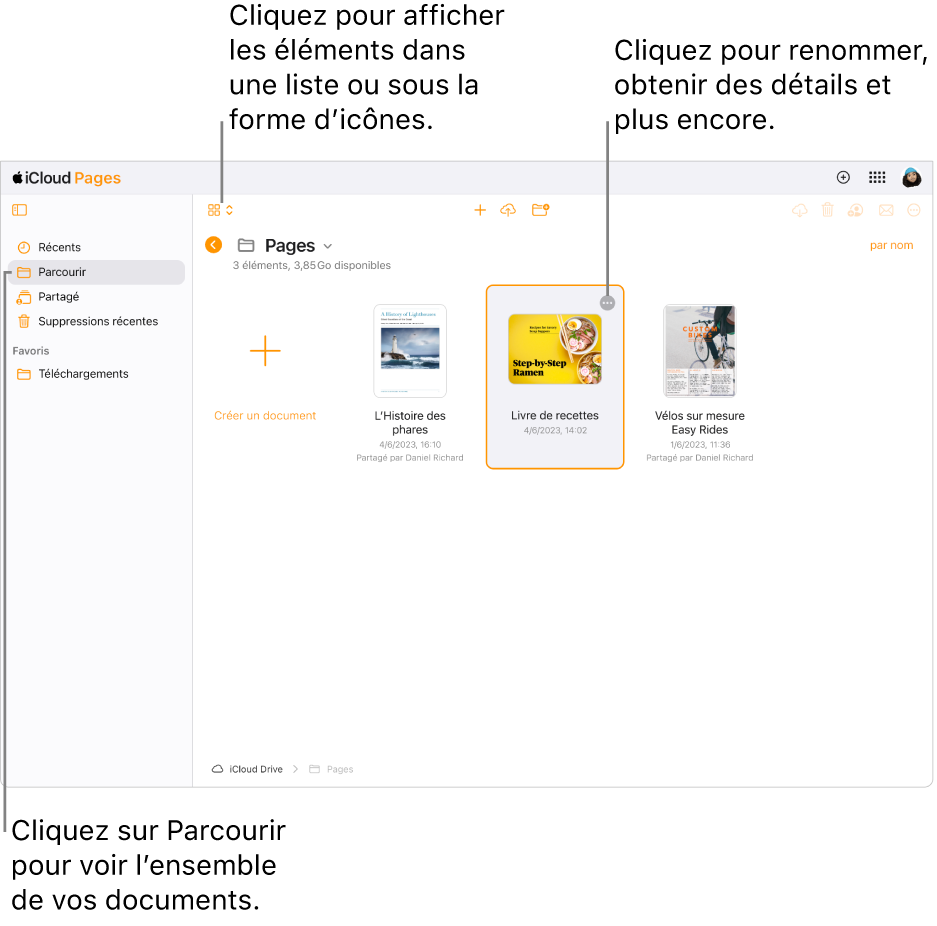Click the trash icon to delete
The width and height of the screenshot is (937, 926).
click(827, 210)
